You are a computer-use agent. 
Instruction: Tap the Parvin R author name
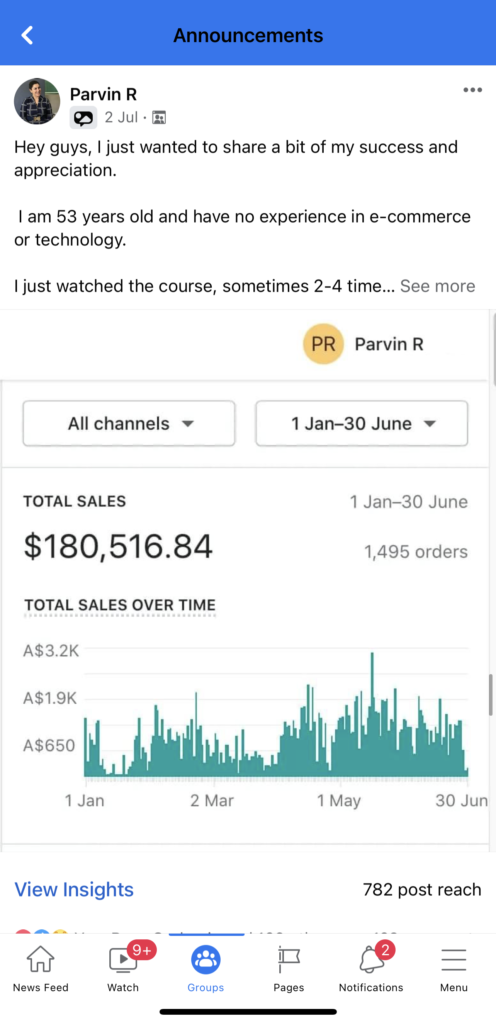click(x=103, y=94)
